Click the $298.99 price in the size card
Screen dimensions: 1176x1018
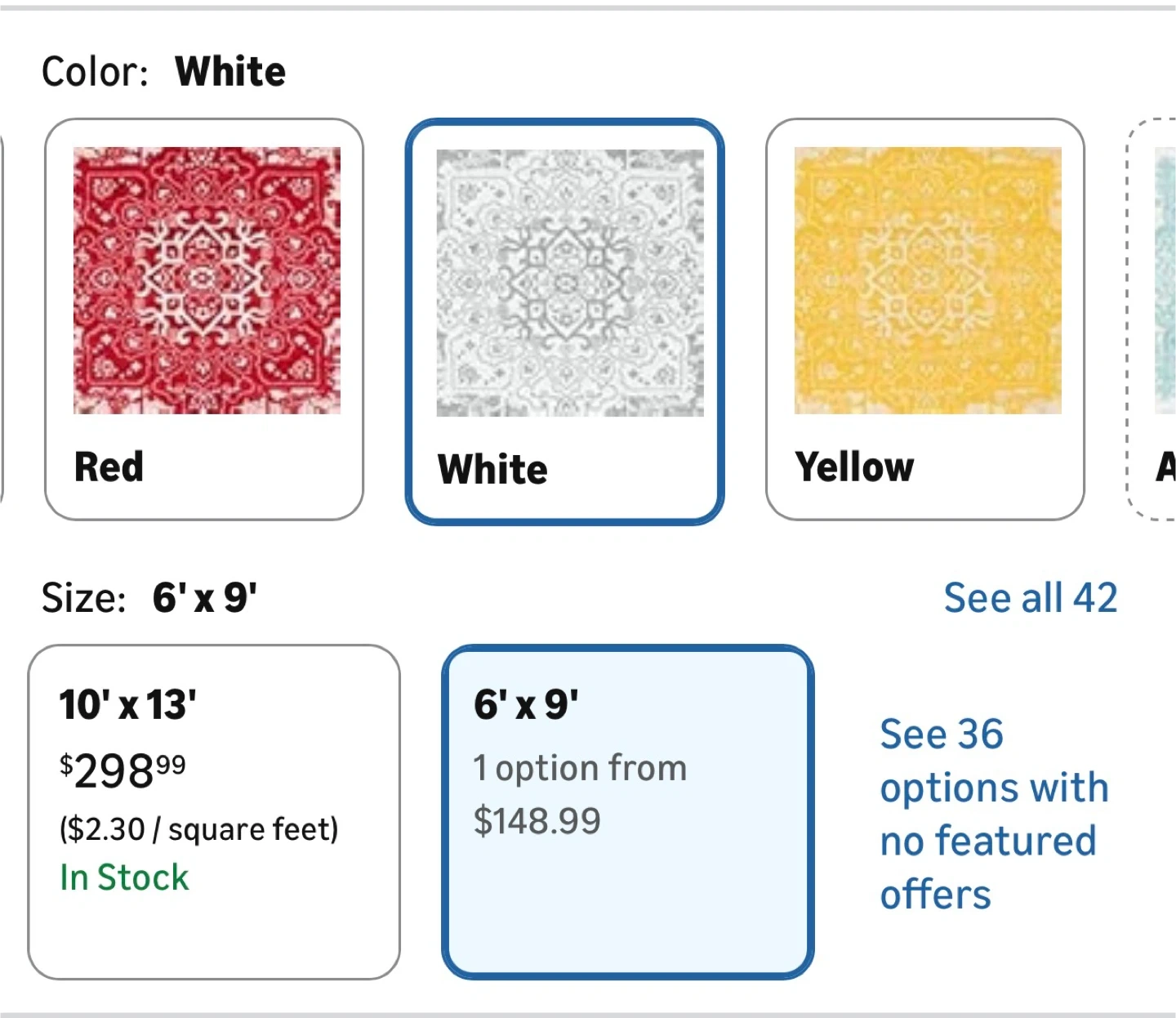(x=122, y=770)
